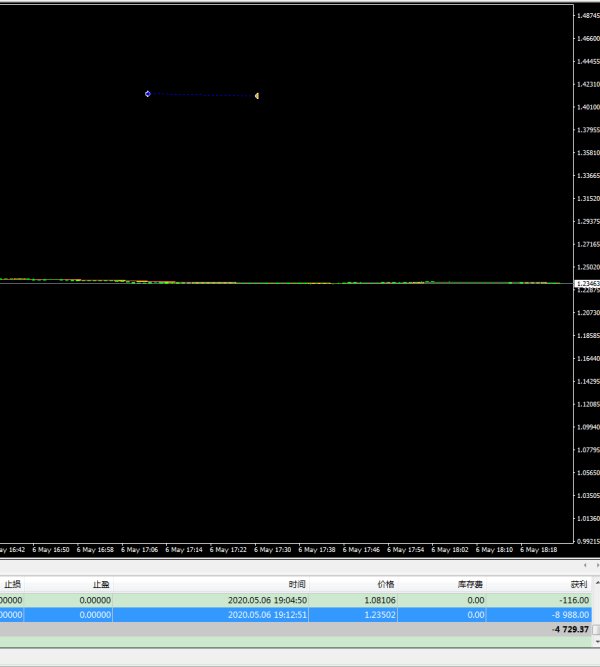Sort by the 时间 column header
This screenshot has height=667, width=600.
297,584
